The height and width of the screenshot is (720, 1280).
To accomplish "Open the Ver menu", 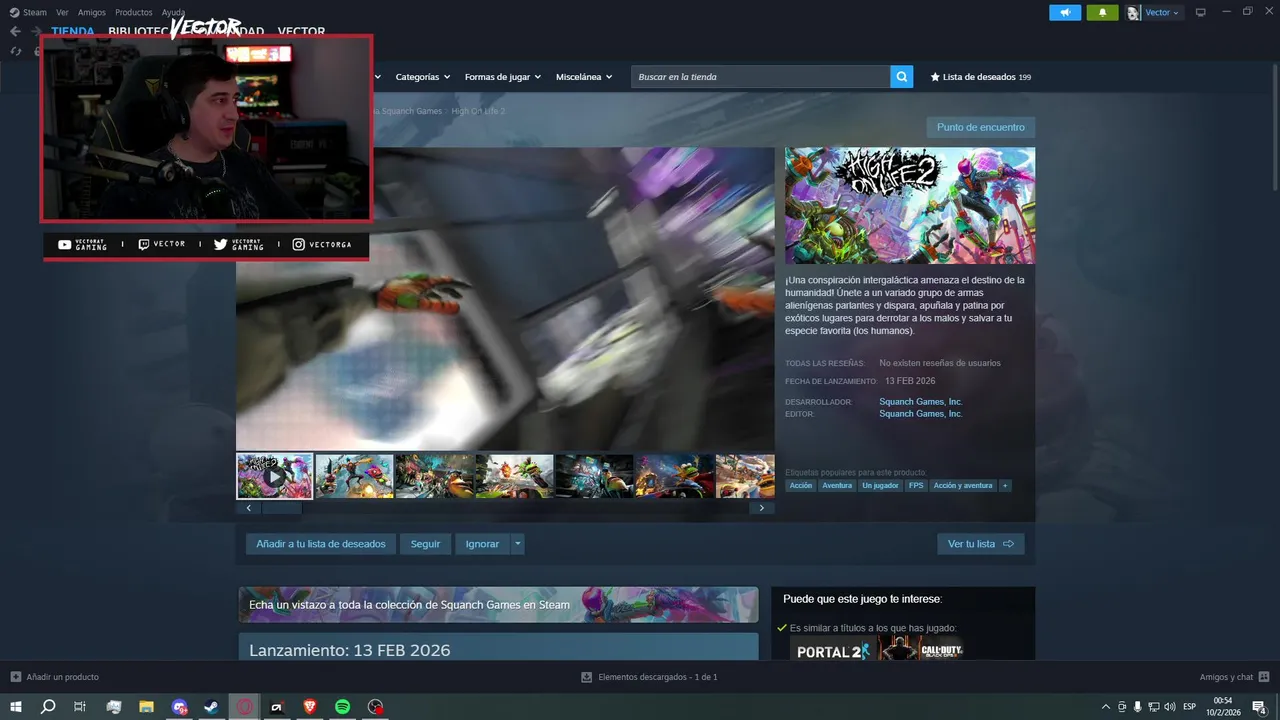I will pyautogui.click(x=62, y=12).
